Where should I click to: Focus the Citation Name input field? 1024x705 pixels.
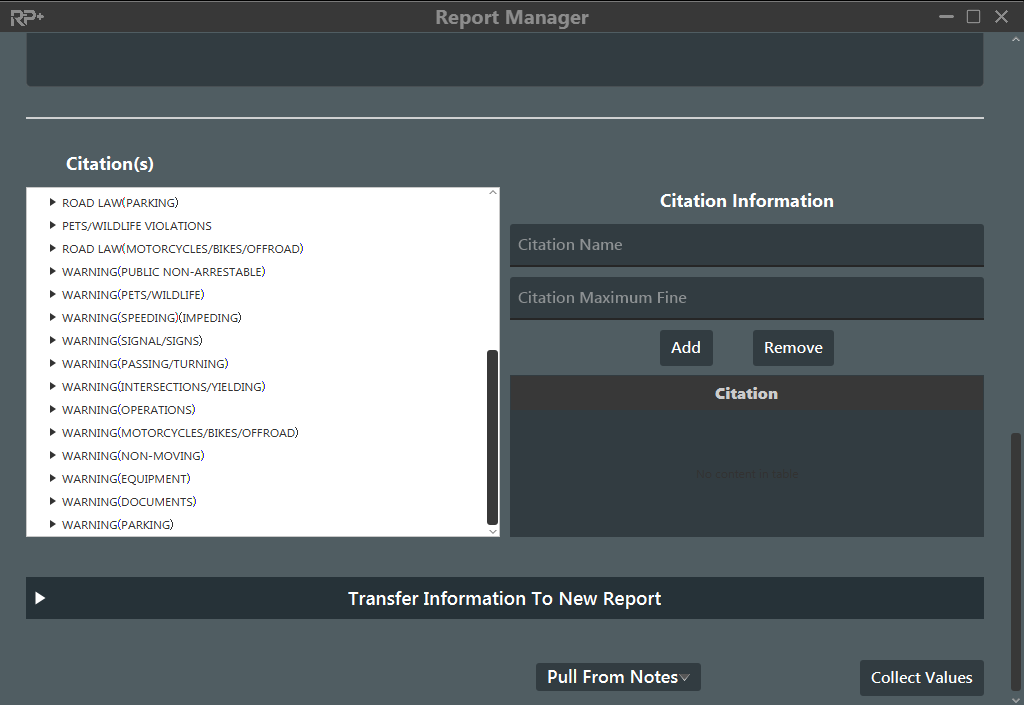tap(746, 245)
